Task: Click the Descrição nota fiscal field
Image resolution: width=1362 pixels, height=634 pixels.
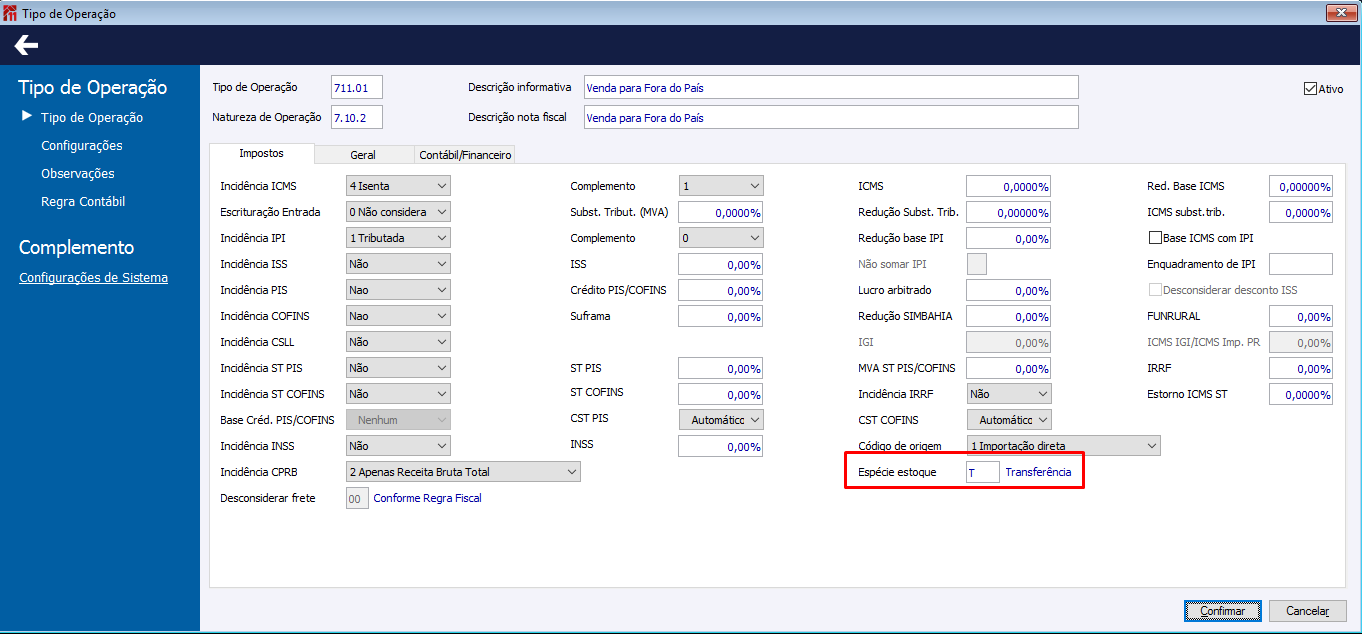Action: coord(831,118)
